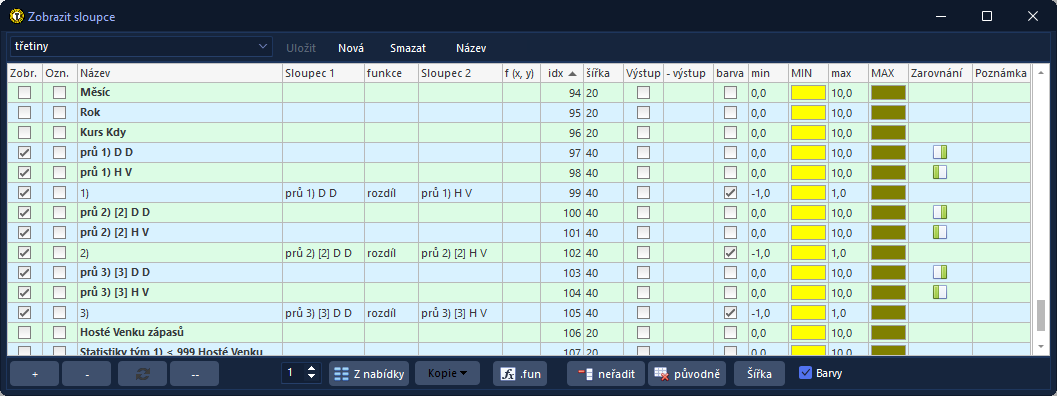Click the původně restore original button

pyautogui.click(x=687, y=373)
